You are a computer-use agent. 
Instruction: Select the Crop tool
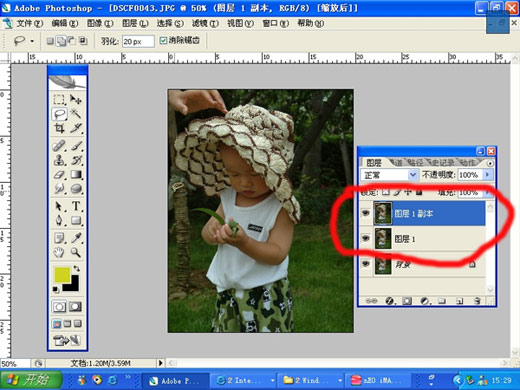[59, 128]
